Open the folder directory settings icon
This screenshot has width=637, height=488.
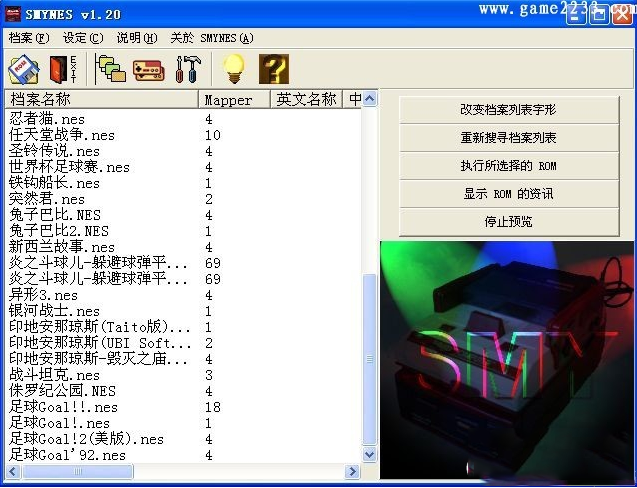[x=110, y=69]
